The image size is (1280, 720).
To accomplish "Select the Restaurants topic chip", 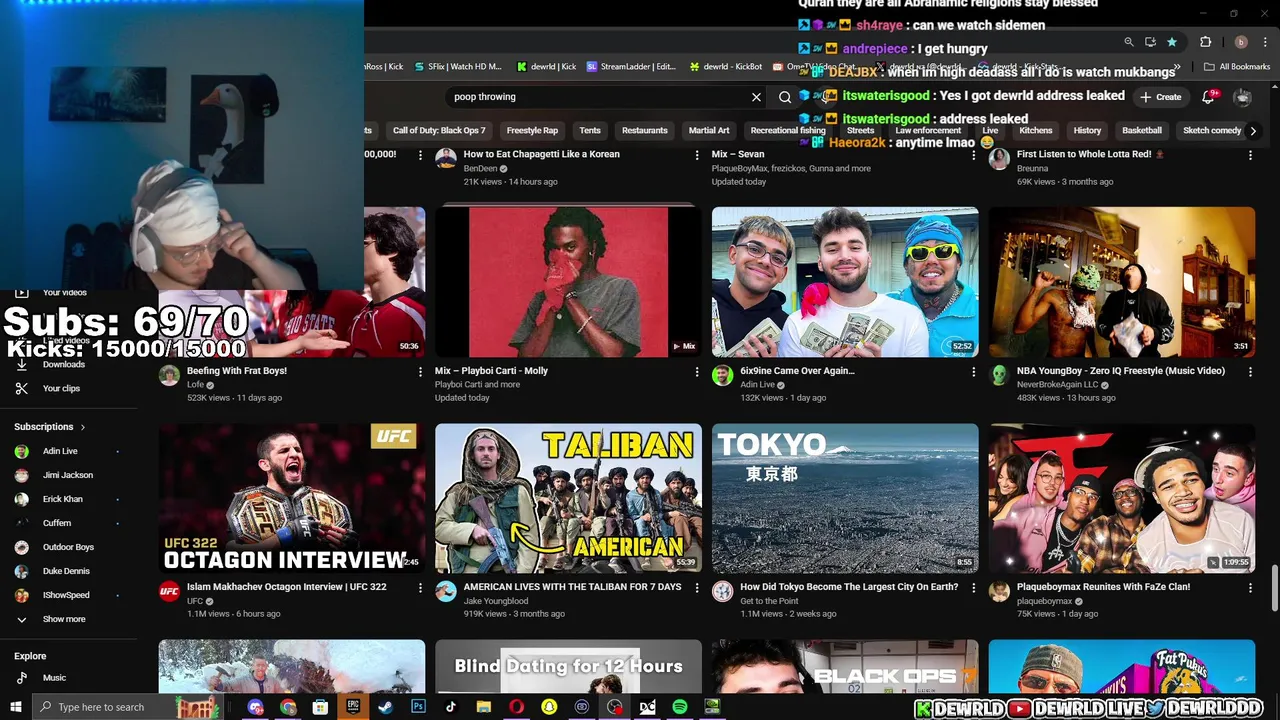I will (x=645, y=131).
